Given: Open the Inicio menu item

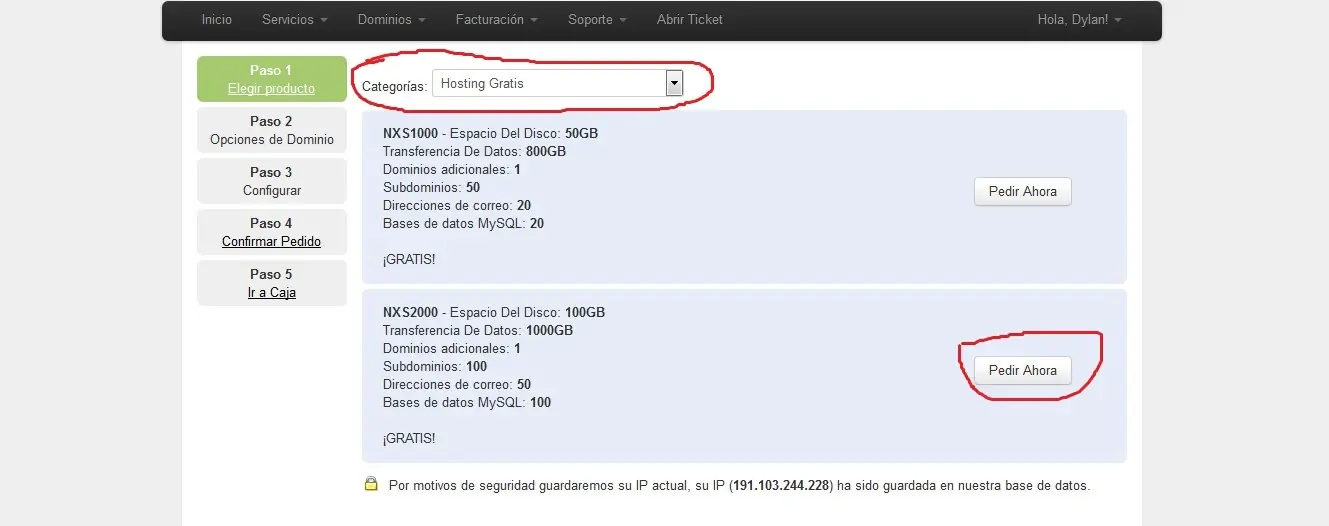Looking at the screenshot, I should pos(216,20).
